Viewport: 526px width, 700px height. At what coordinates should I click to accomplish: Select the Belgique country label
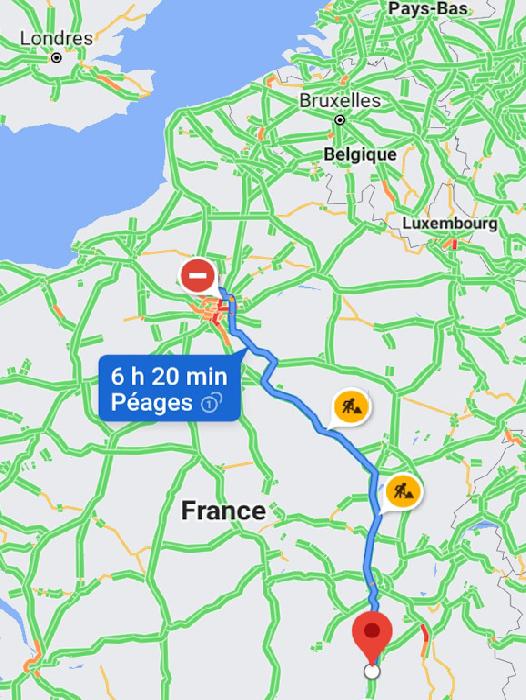pyautogui.click(x=360, y=154)
